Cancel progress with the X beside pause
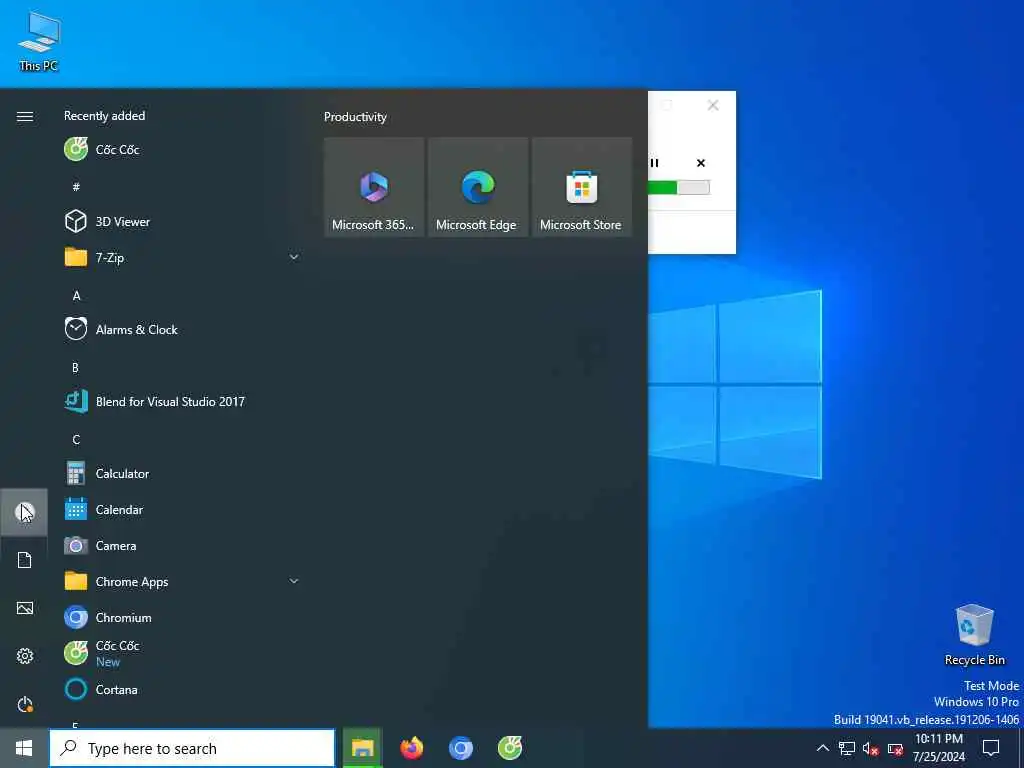 click(701, 163)
